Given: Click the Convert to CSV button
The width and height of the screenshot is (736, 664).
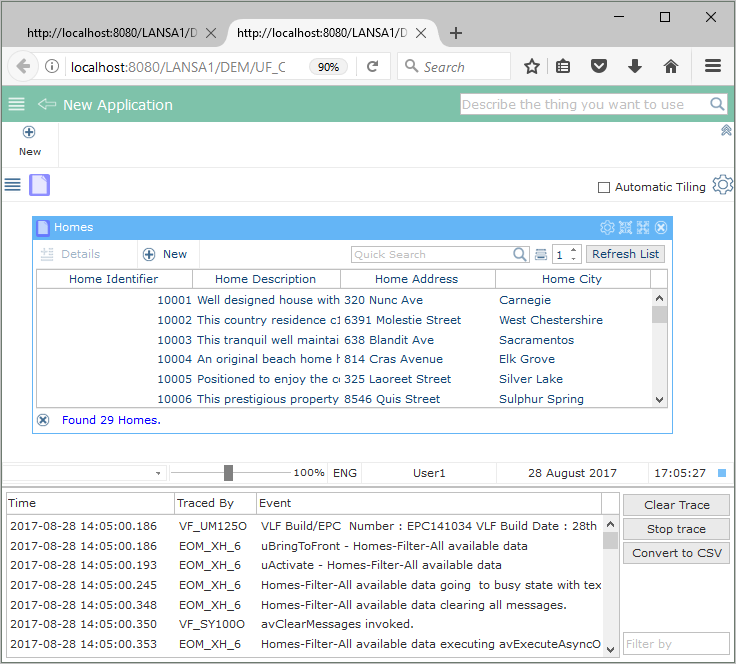Looking at the screenshot, I should pyautogui.click(x=676, y=553).
